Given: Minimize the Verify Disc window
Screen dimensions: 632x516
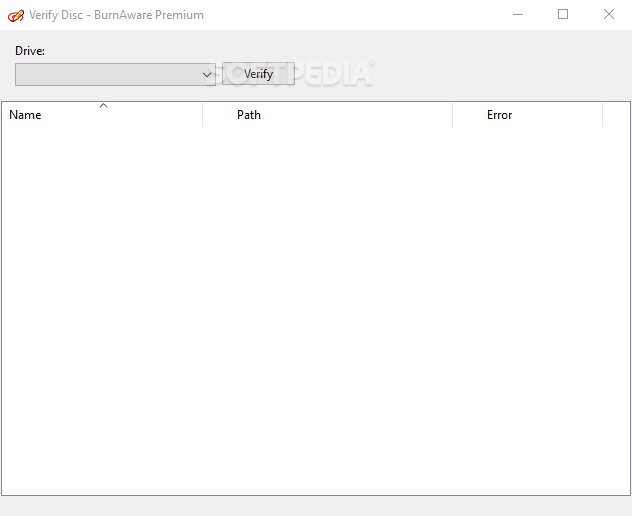Looking at the screenshot, I should [x=518, y=15].
